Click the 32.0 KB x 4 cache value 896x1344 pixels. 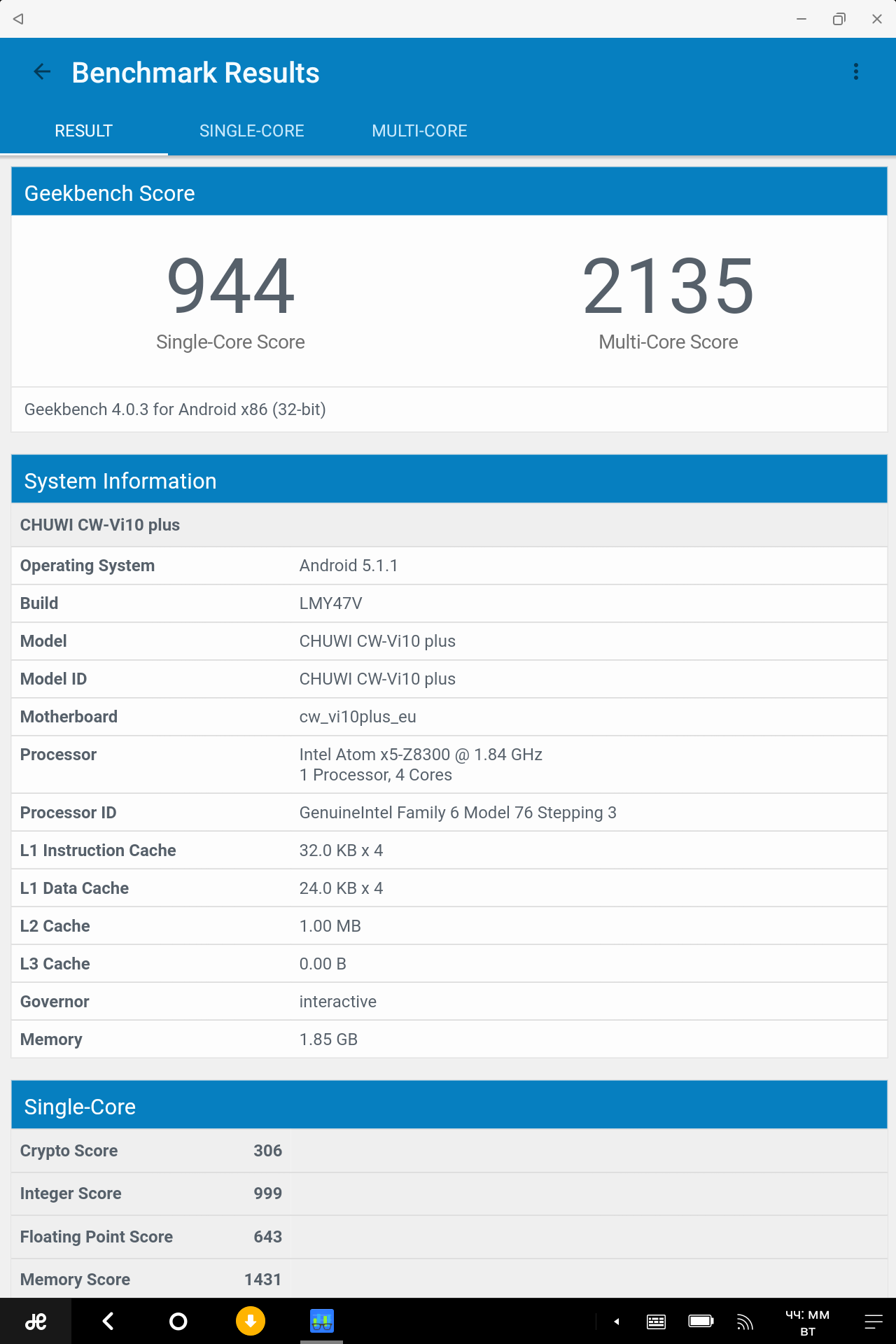[x=341, y=850]
